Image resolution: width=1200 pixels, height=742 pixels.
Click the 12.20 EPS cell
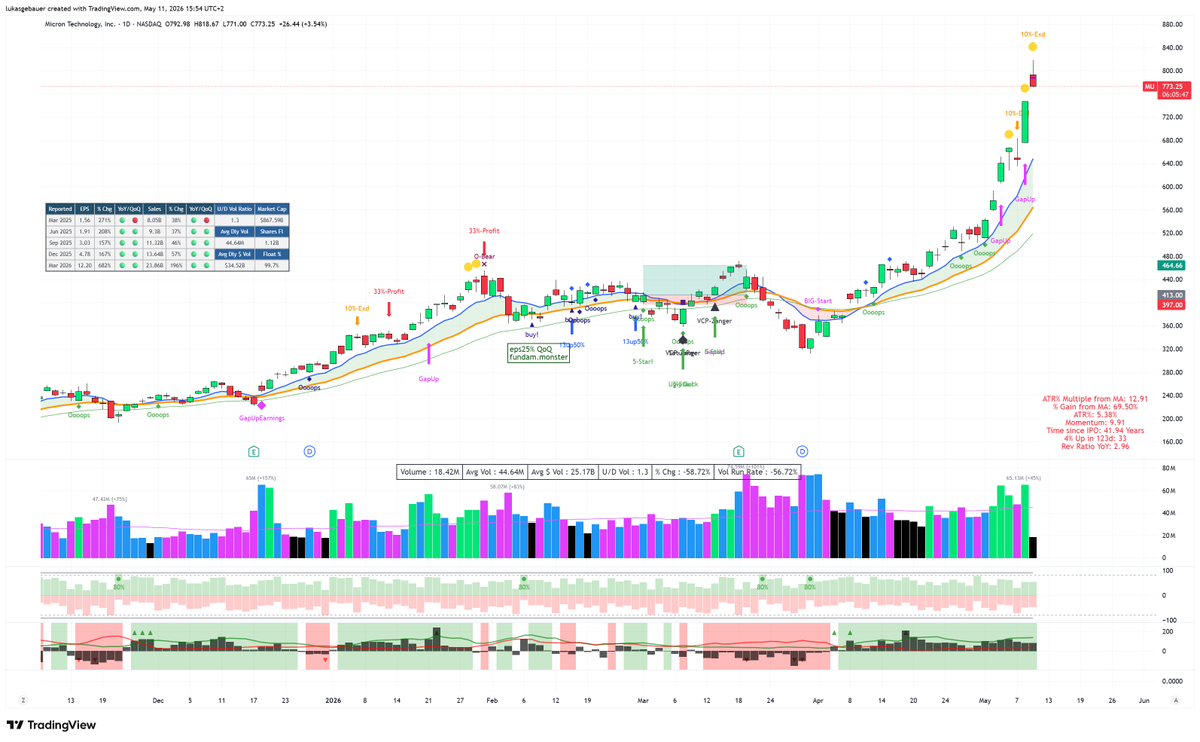coord(85,265)
